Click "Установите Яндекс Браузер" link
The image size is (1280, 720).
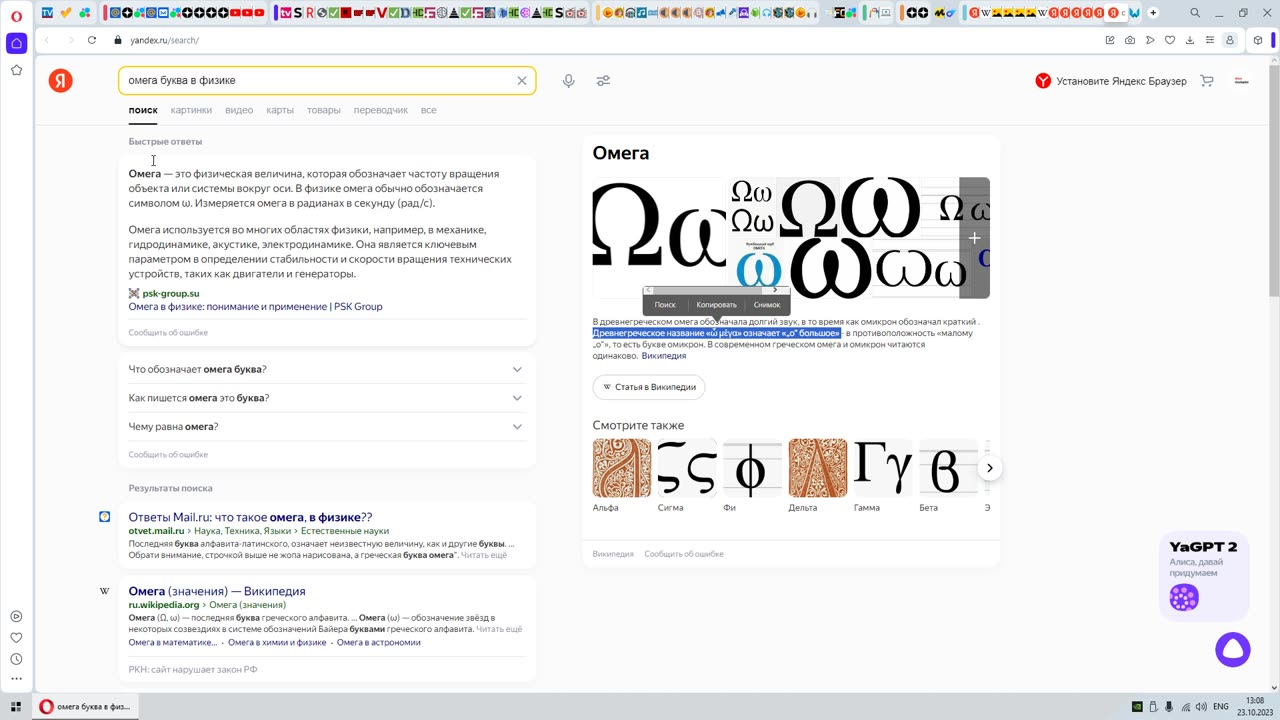tap(1111, 81)
